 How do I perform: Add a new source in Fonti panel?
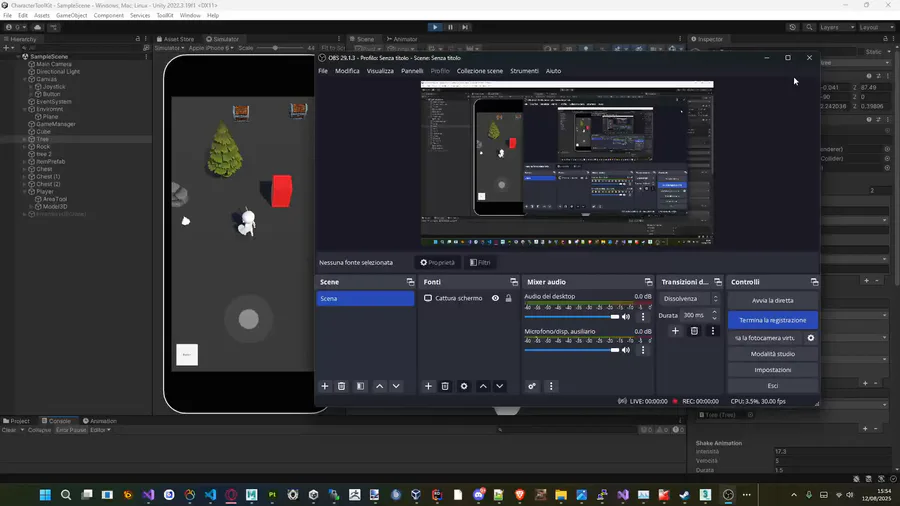pyautogui.click(x=428, y=386)
